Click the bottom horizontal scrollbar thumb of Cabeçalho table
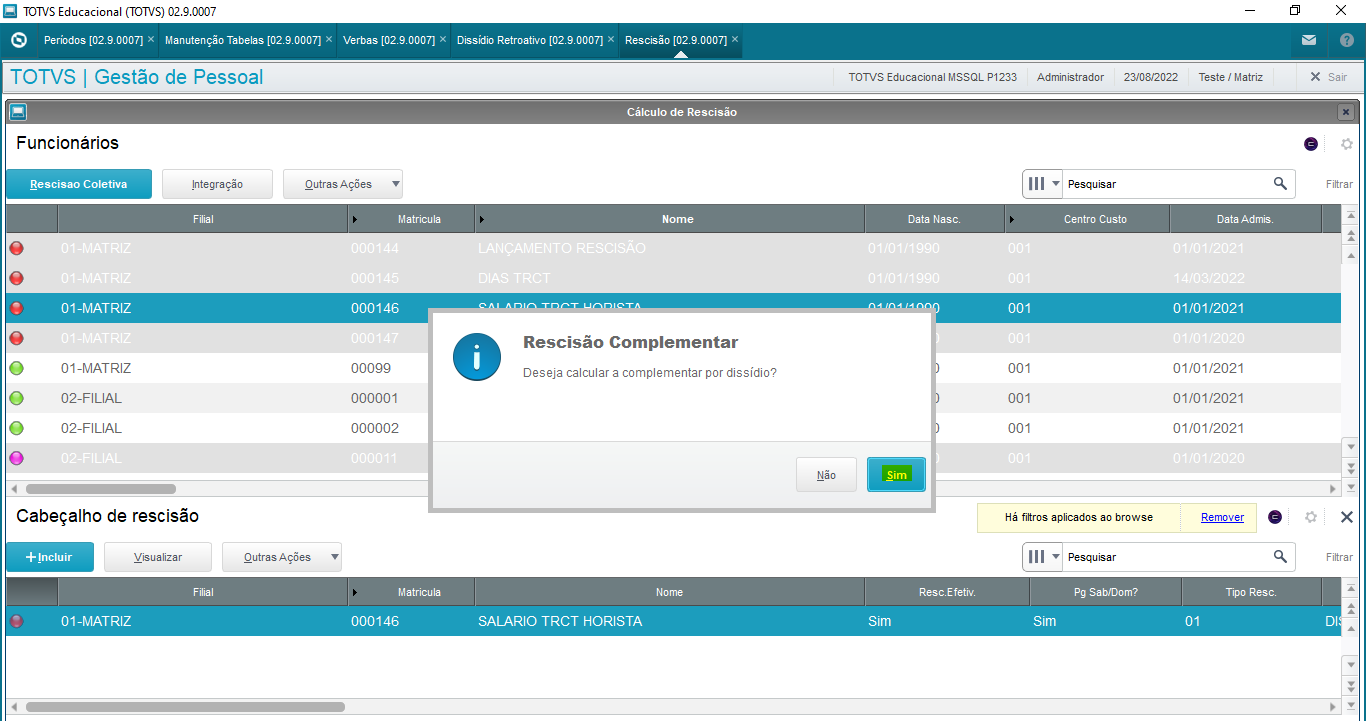The width and height of the screenshot is (1366, 721). click(x=185, y=706)
